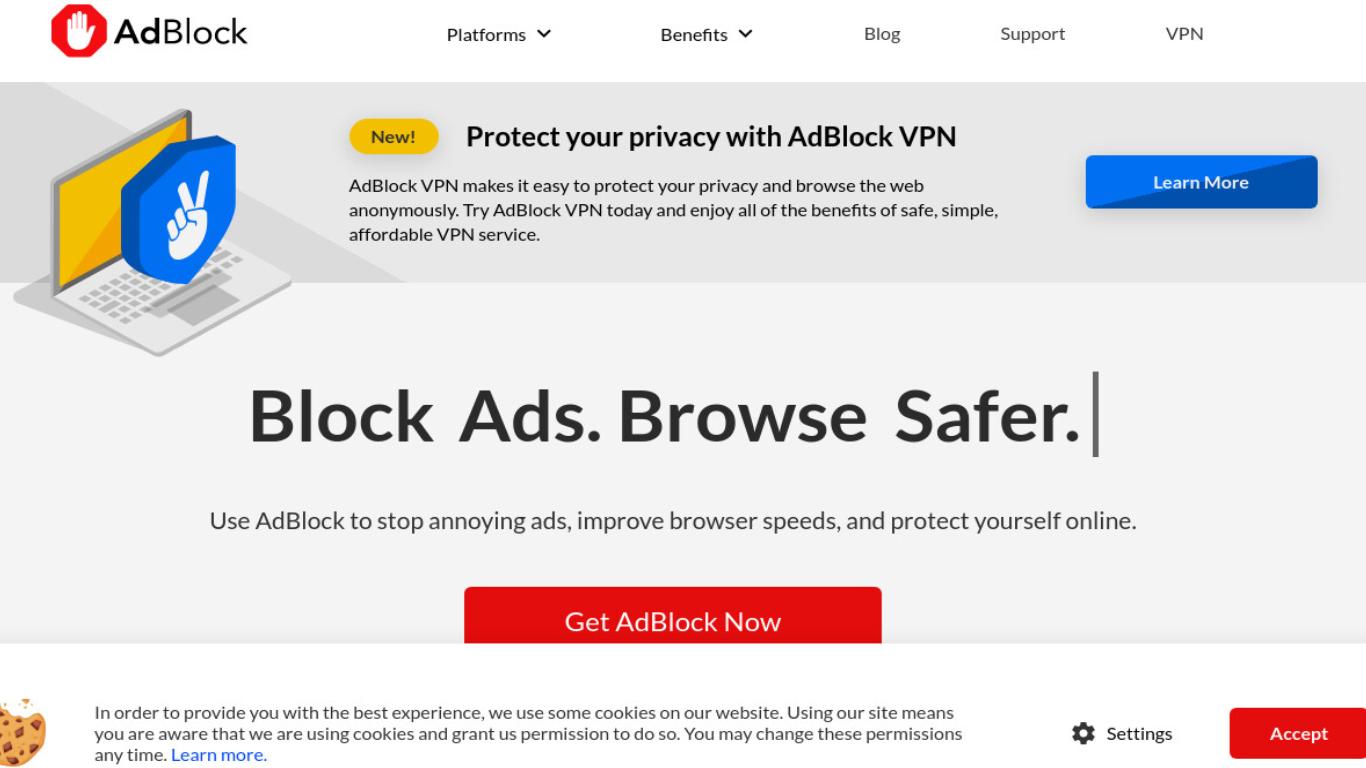Click the AdBlock red hand logo icon
Viewport: 1366px width, 768px height.
(79, 31)
